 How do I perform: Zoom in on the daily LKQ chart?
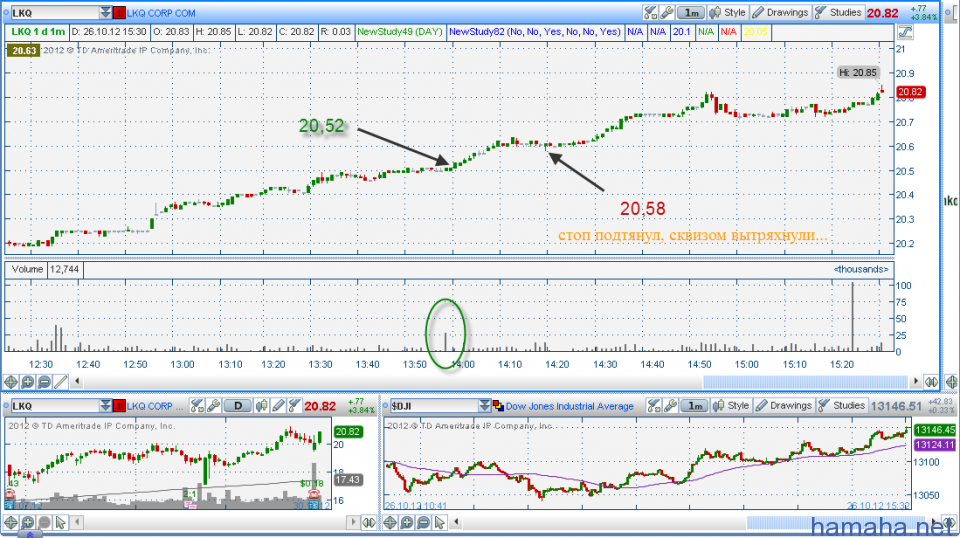click(28, 523)
